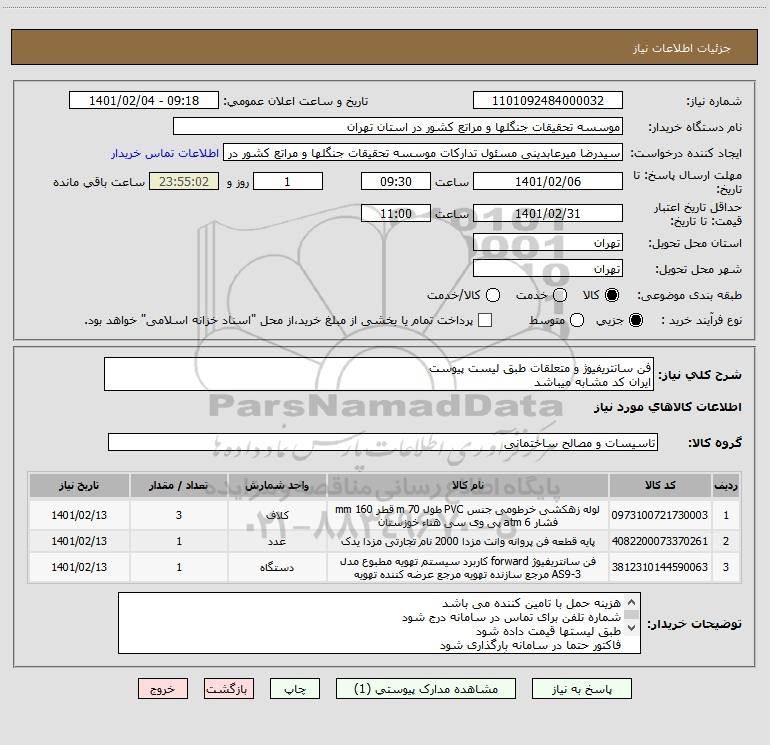The height and width of the screenshot is (745, 770).
Task: Select the جزیی purchase type radio
Action: pos(635,320)
